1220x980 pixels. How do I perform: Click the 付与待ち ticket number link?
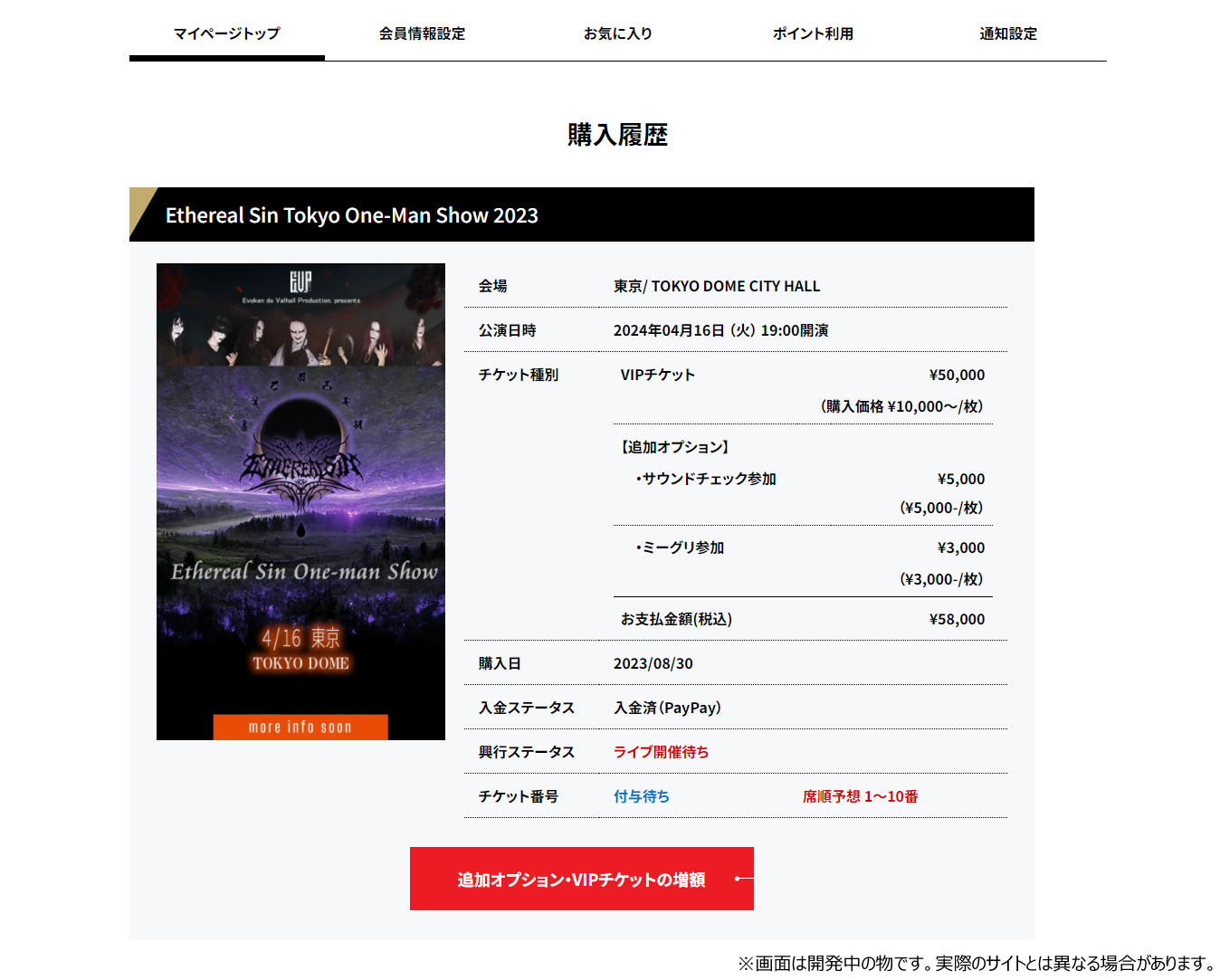(x=642, y=796)
